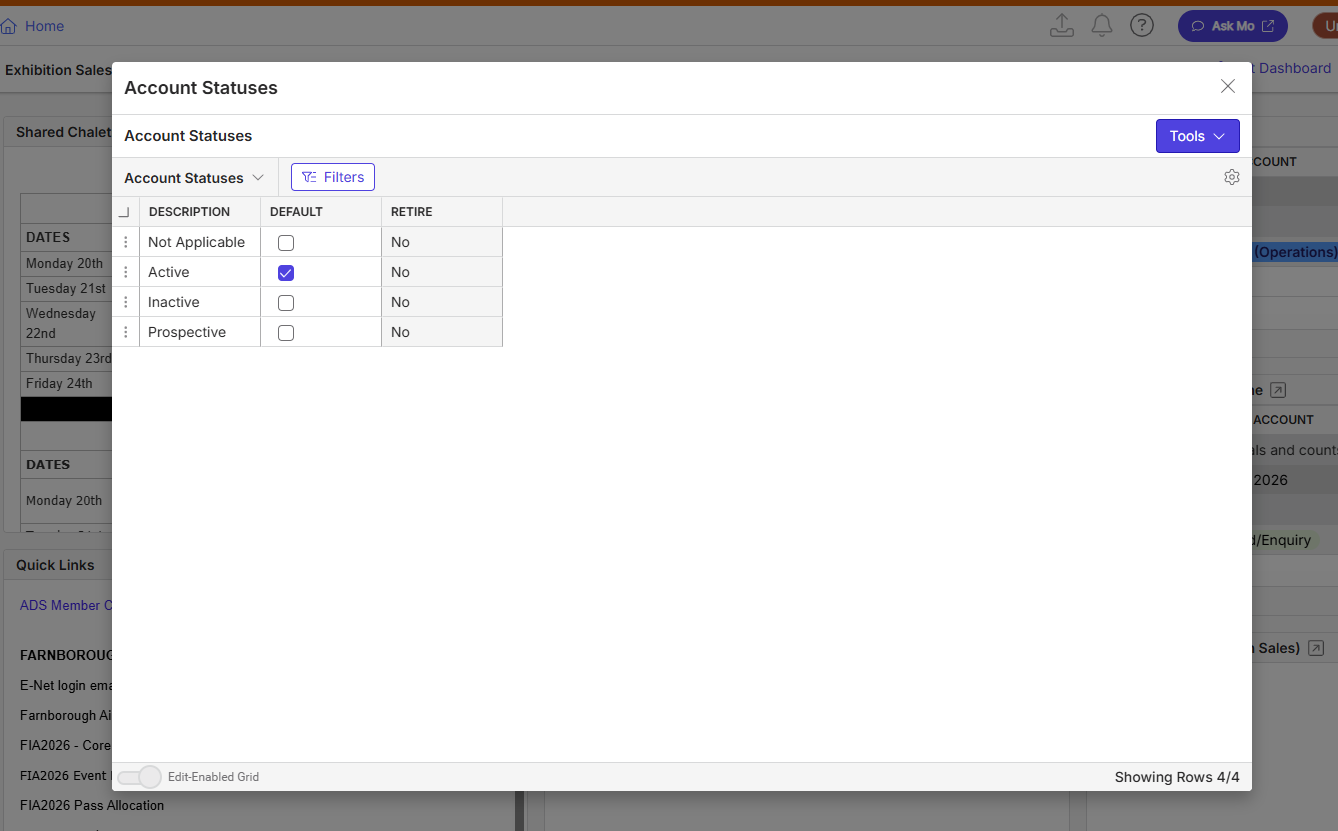The height and width of the screenshot is (831, 1338).
Task: Untick Default checkbox for Active
Action: [x=286, y=272]
